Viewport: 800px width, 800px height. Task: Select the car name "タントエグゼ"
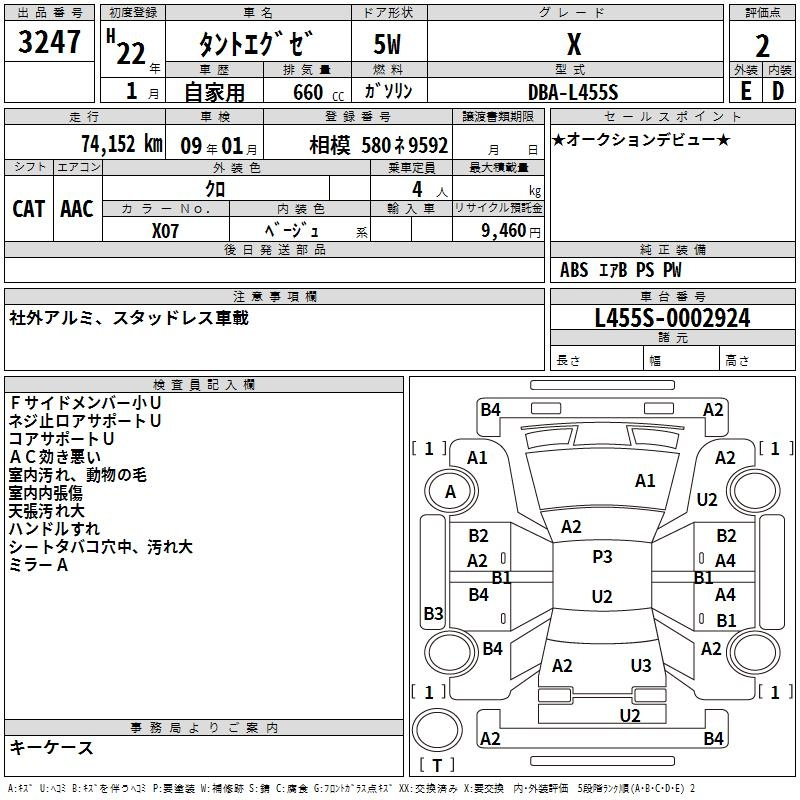[x=256, y=44]
